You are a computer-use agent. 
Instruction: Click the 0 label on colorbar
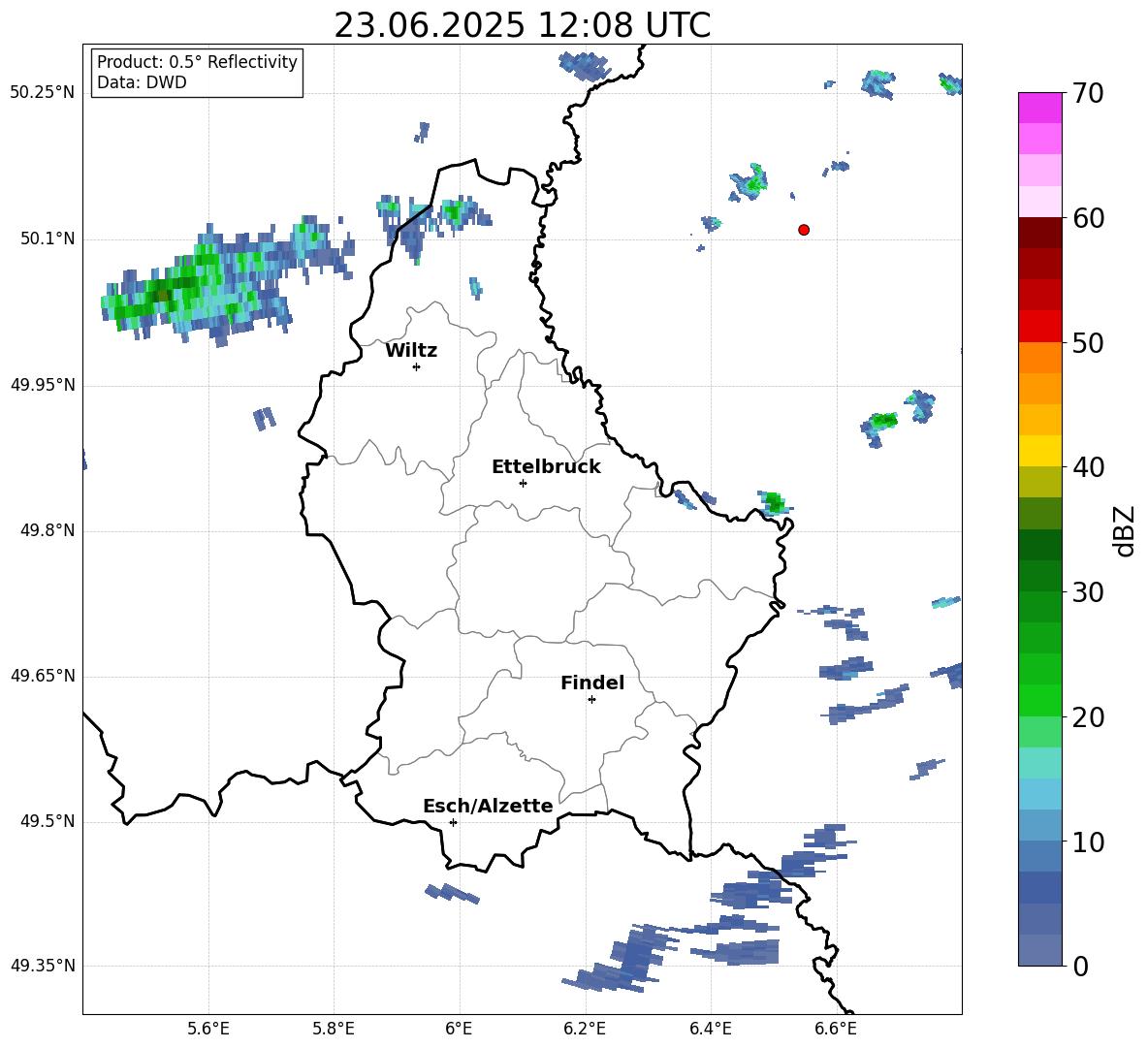coord(1080,967)
